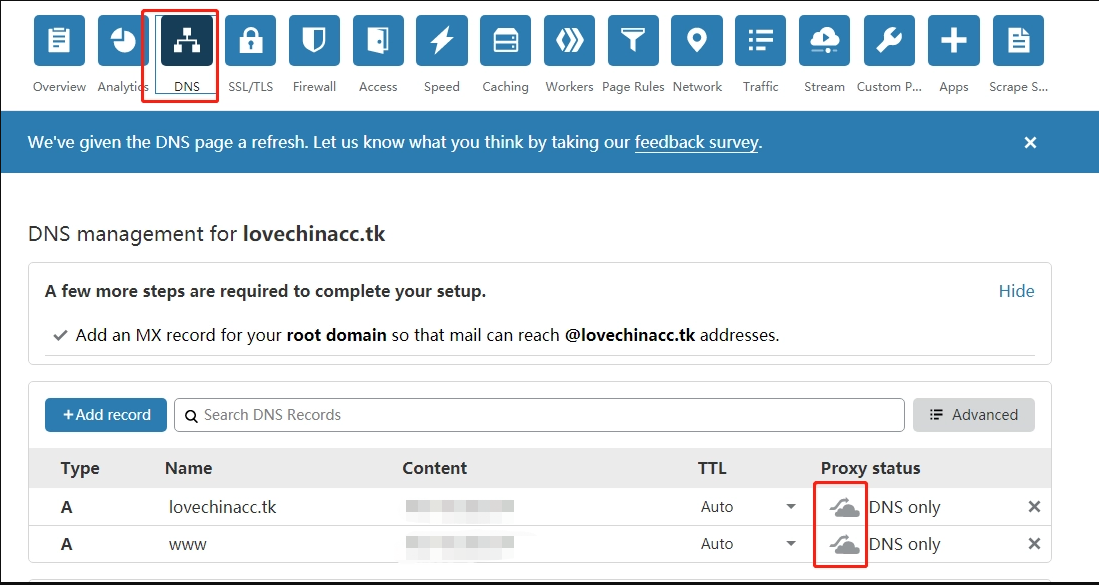The width and height of the screenshot is (1099, 585).
Task: Open the Scrape Shield document icon
Action: point(1018,41)
